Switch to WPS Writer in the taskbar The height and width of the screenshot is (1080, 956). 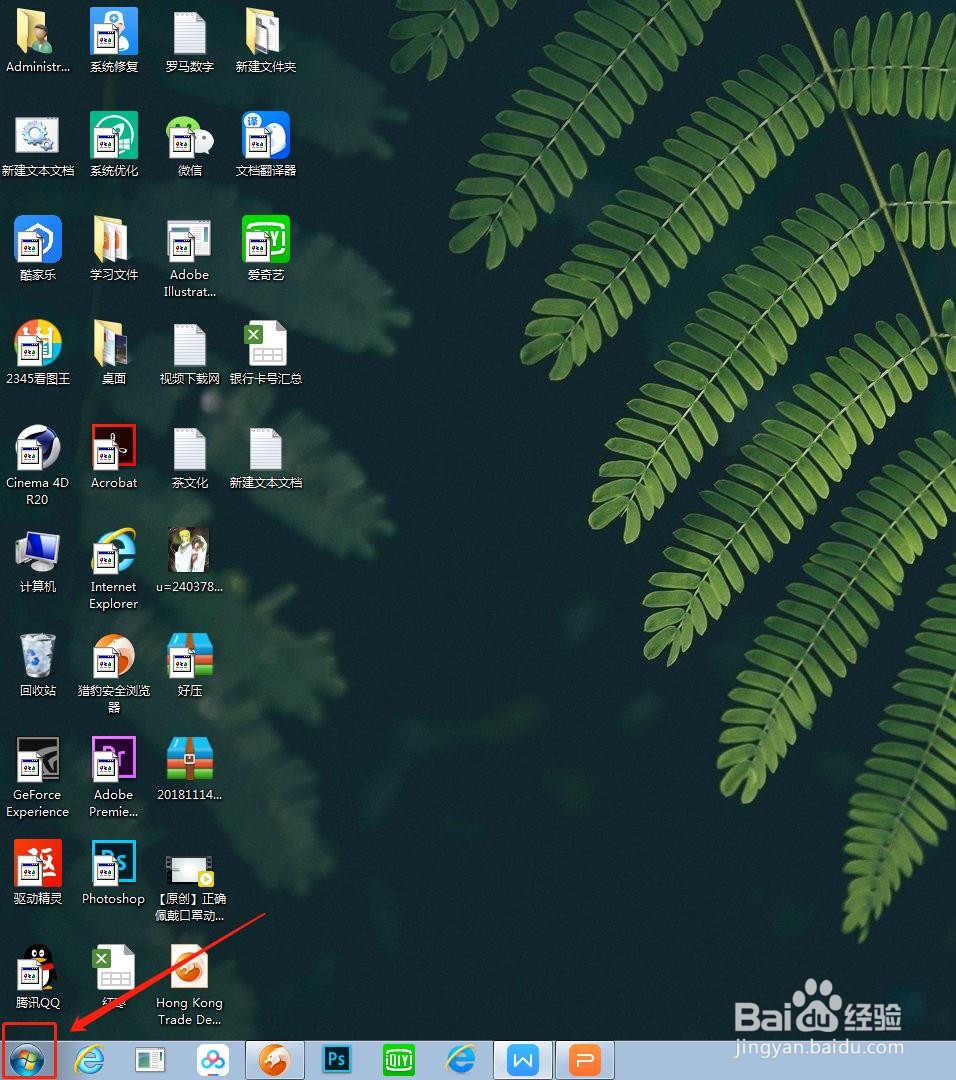click(523, 1059)
